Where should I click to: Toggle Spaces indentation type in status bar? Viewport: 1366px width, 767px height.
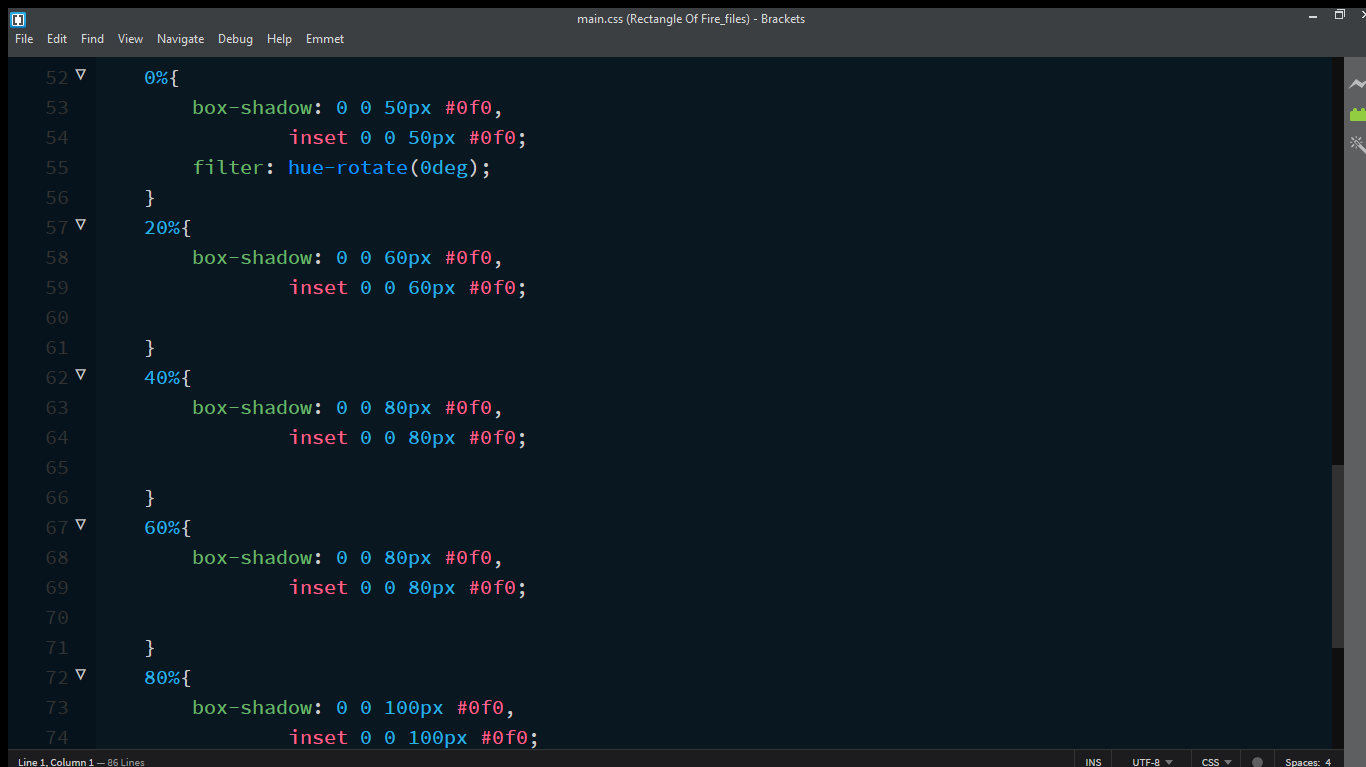pyautogui.click(x=1302, y=762)
